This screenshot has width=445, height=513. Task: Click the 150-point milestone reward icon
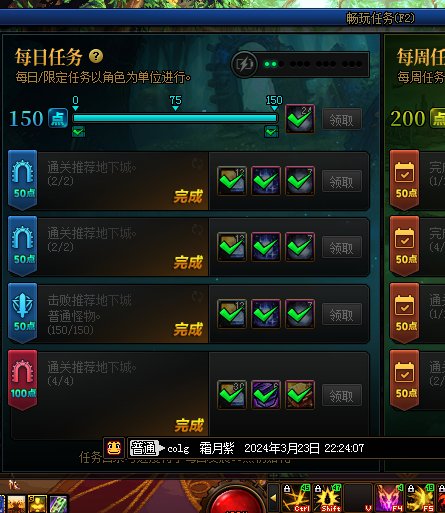[300, 119]
